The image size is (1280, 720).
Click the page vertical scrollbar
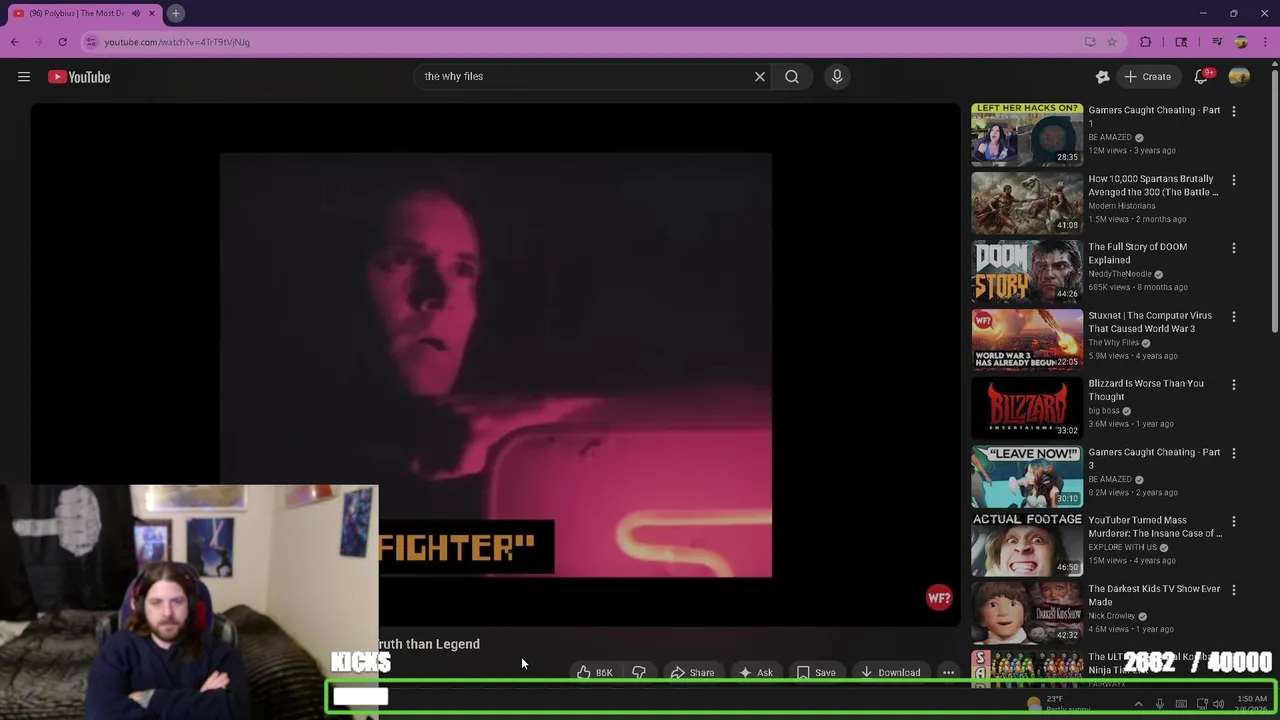click(x=1274, y=200)
